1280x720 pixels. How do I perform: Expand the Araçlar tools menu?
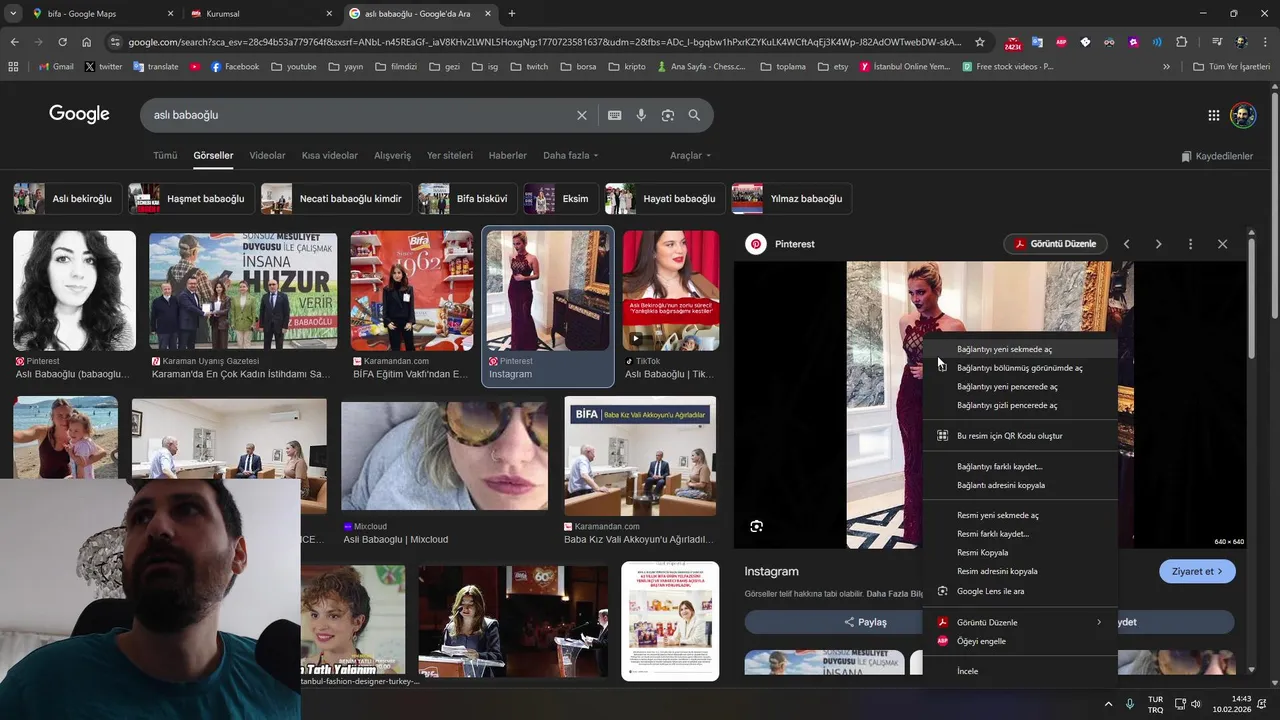tap(691, 156)
